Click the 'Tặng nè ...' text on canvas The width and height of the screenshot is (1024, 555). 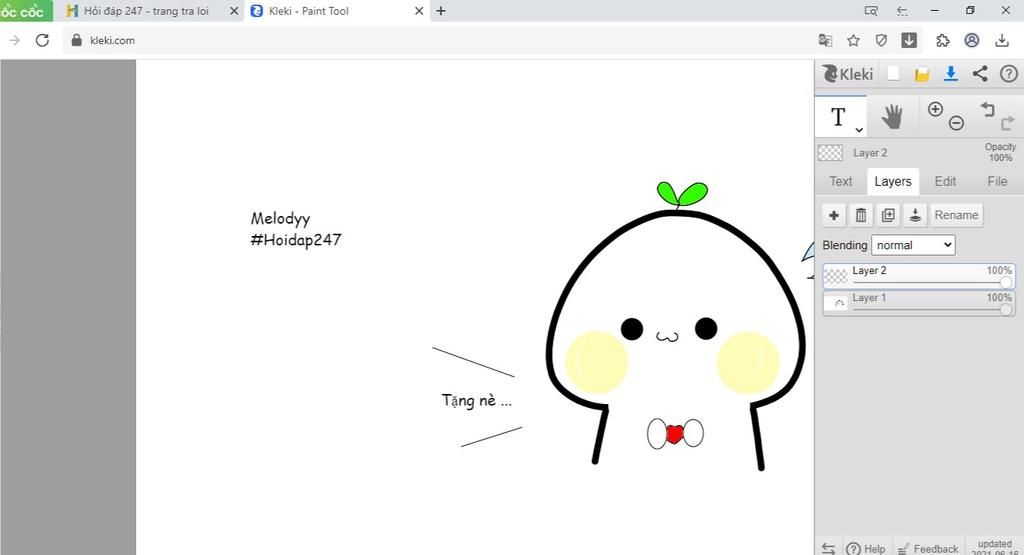click(x=477, y=400)
